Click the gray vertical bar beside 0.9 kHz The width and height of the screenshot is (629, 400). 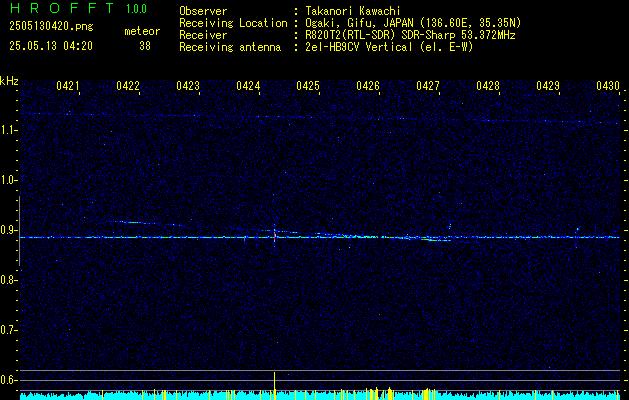tap(19, 231)
